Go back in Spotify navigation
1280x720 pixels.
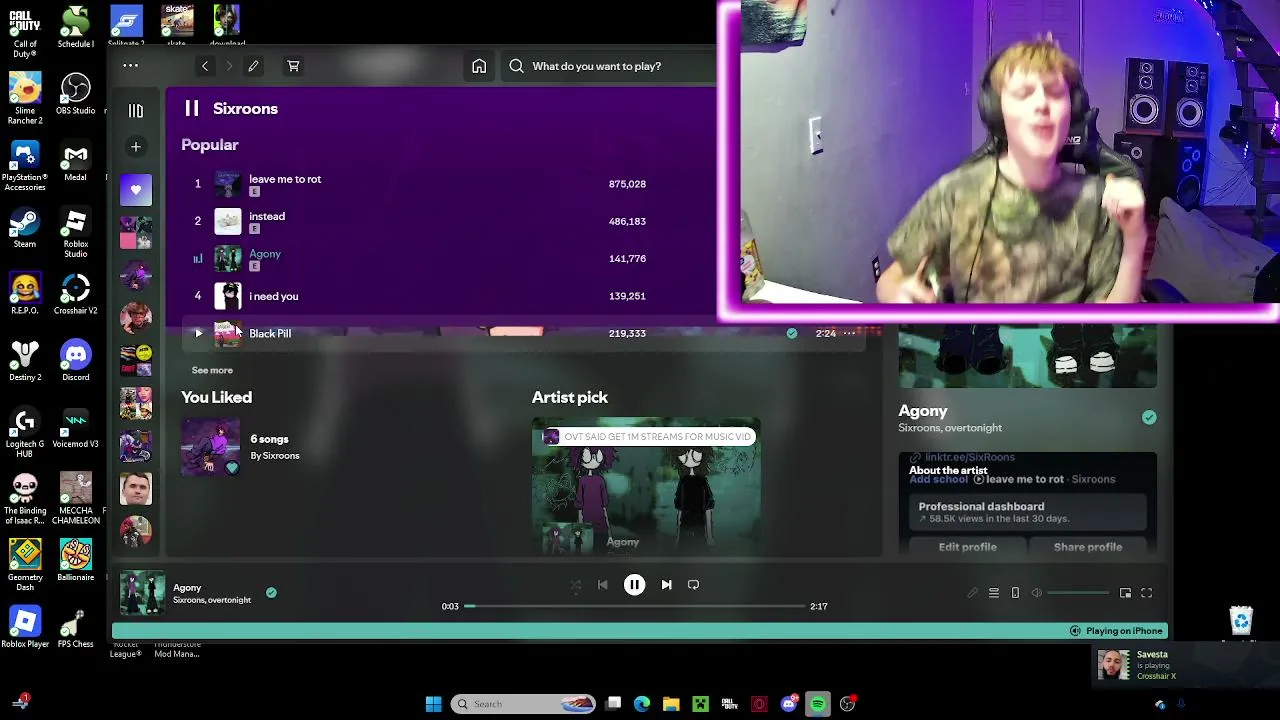click(205, 66)
